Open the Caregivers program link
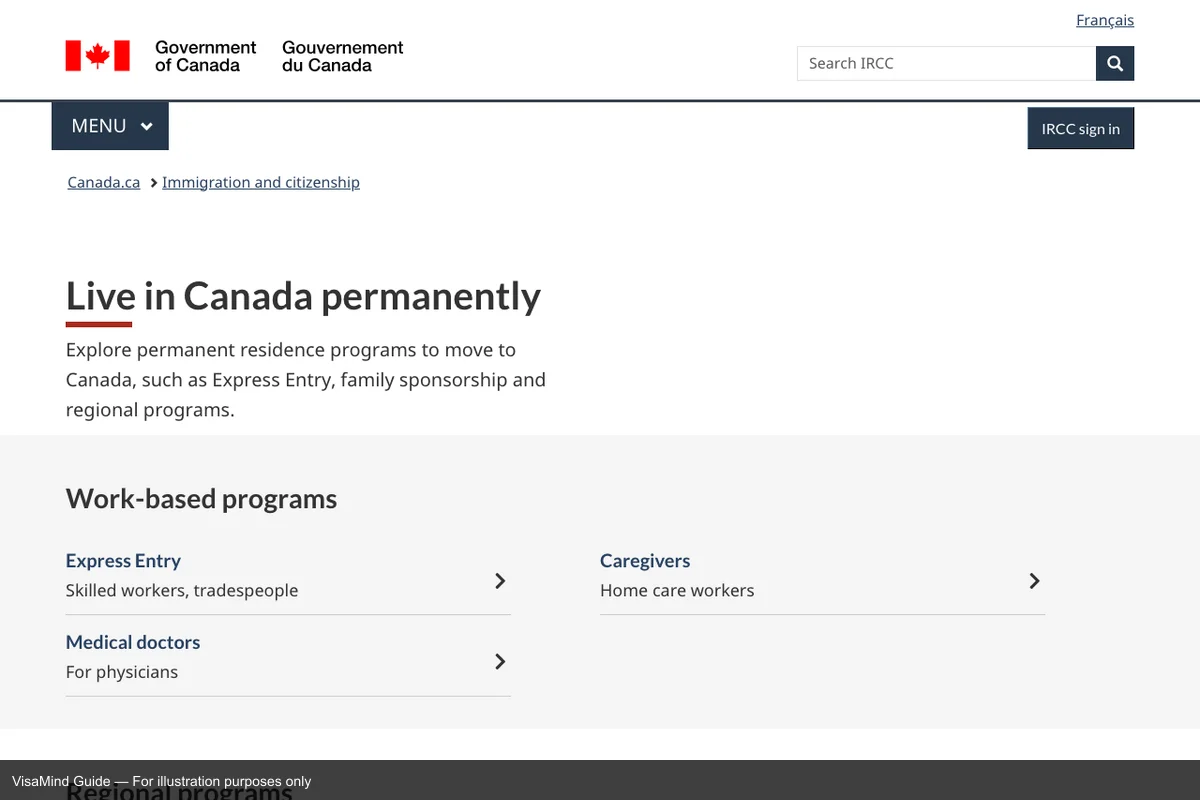The image size is (1200, 800). click(645, 561)
